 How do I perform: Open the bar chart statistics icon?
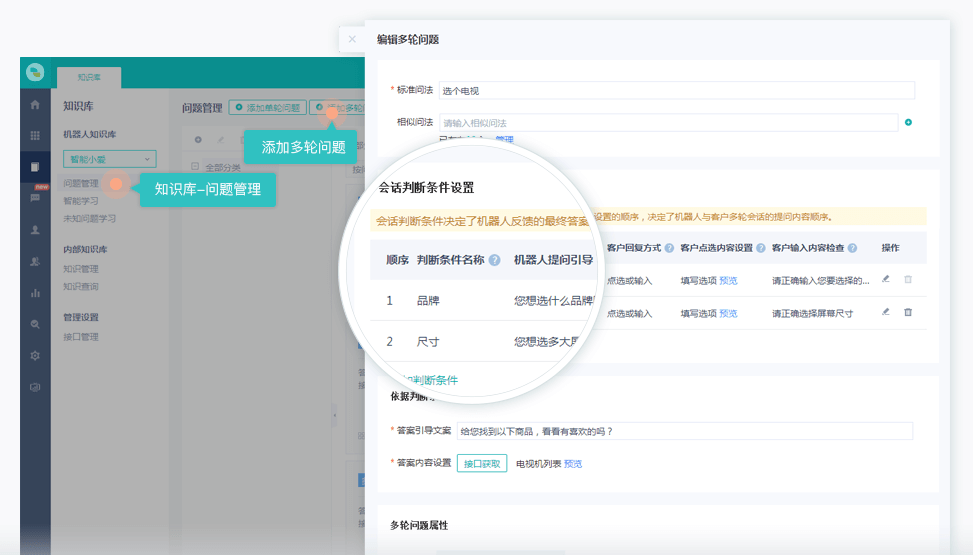click(35, 293)
